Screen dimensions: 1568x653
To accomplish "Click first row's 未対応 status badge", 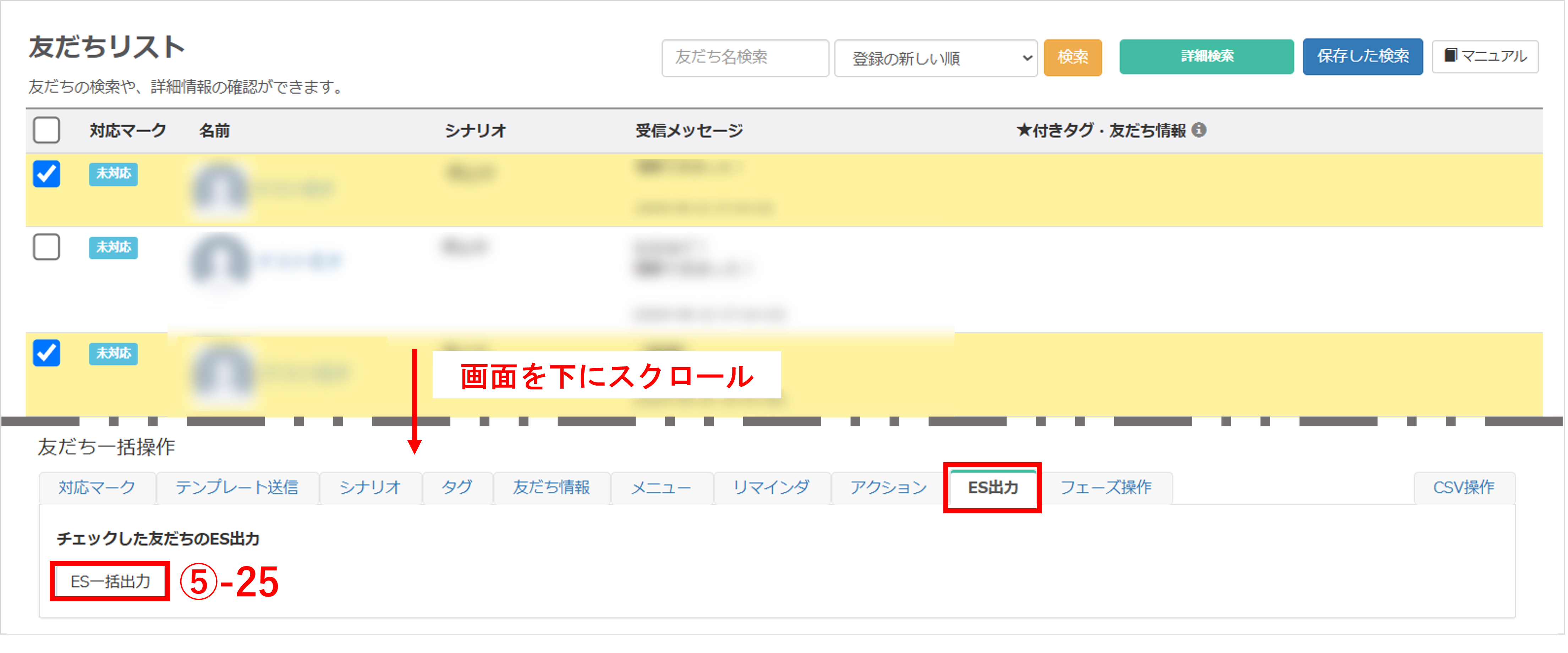I will click(113, 173).
